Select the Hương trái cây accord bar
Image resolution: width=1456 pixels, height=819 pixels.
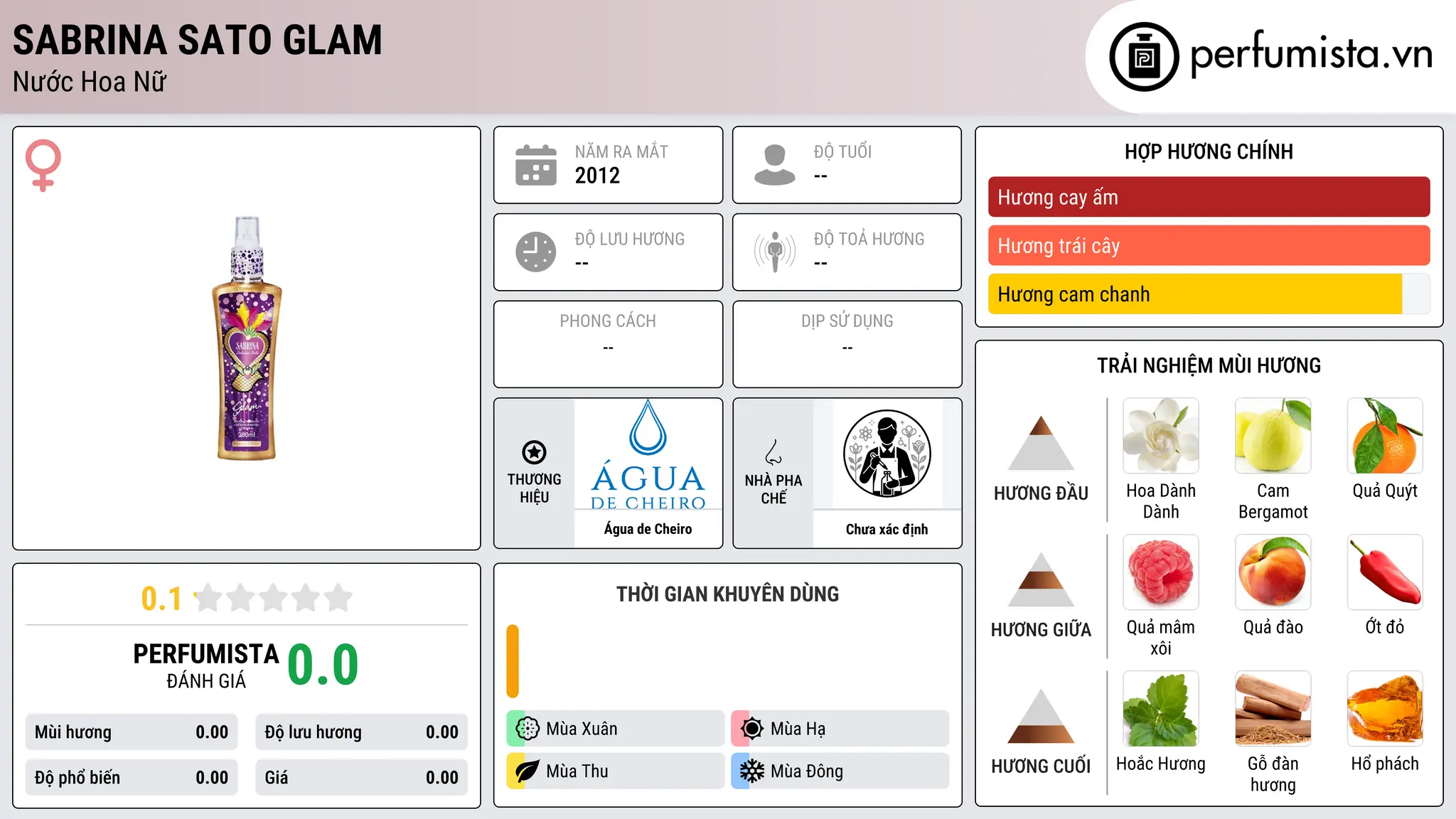1209,245
